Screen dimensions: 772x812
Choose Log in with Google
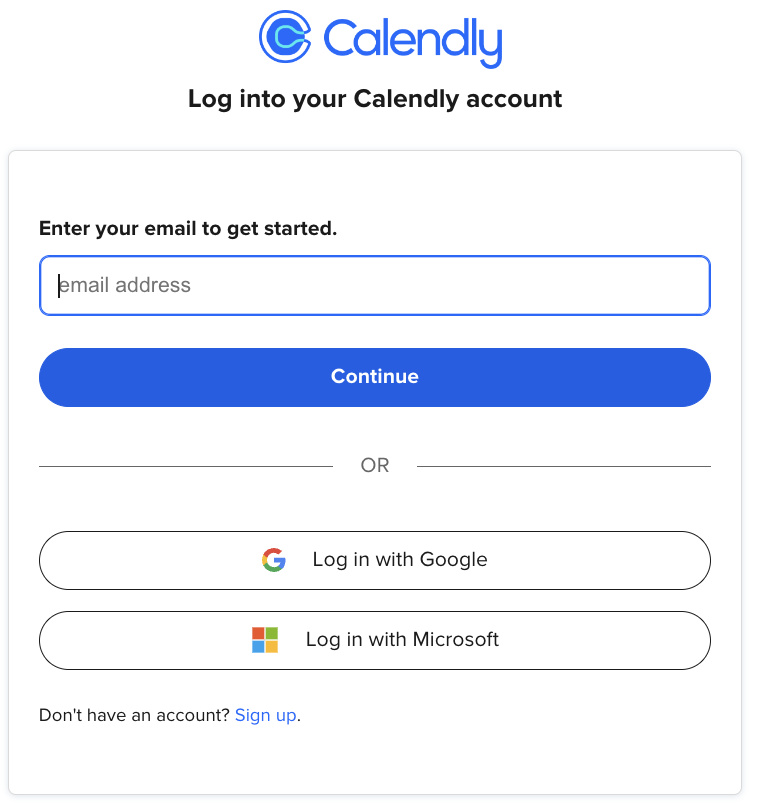tap(375, 560)
